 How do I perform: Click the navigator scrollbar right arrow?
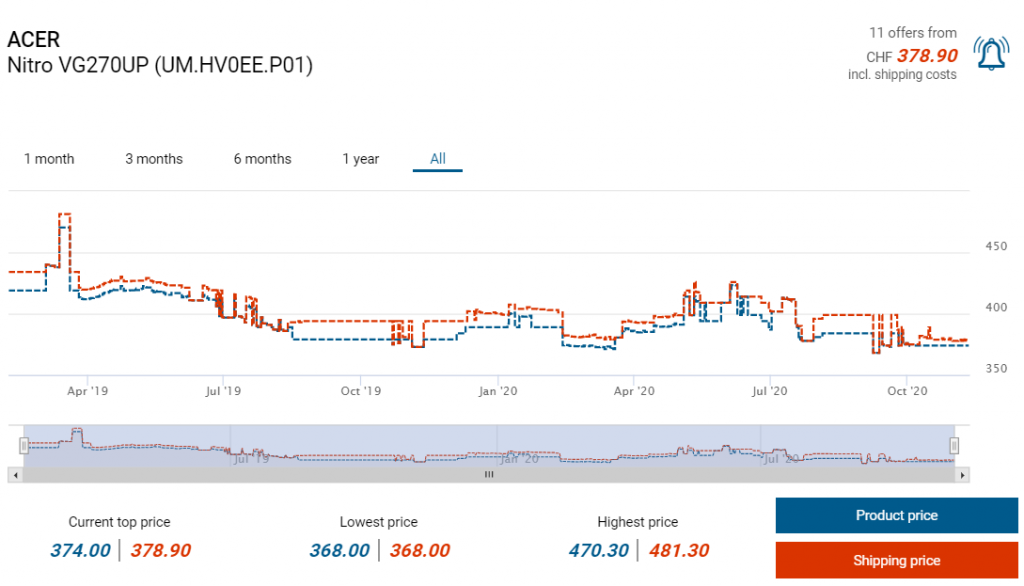click(x=962, y=475)
